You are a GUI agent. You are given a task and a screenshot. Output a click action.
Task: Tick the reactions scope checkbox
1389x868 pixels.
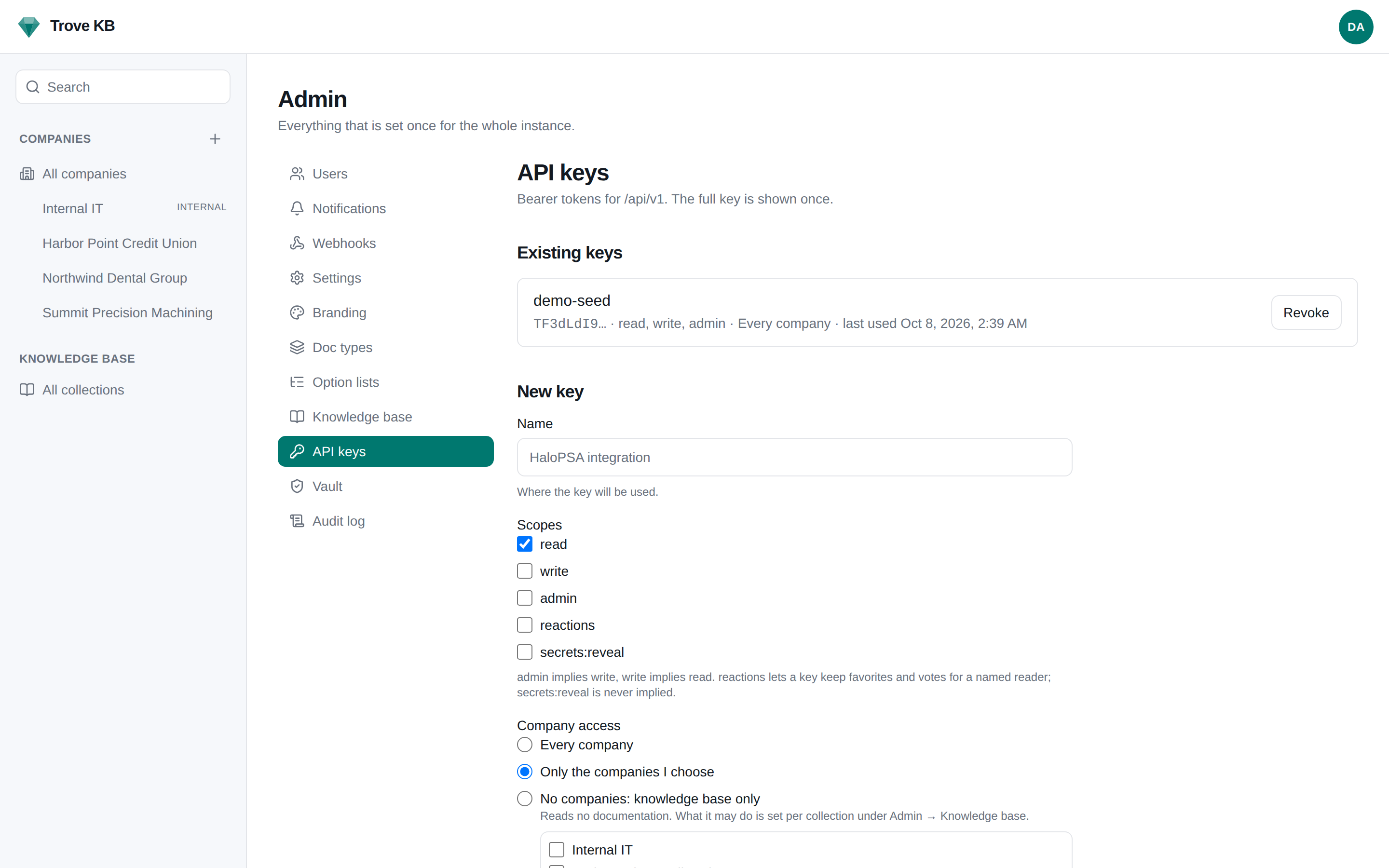tap(525, 624)
